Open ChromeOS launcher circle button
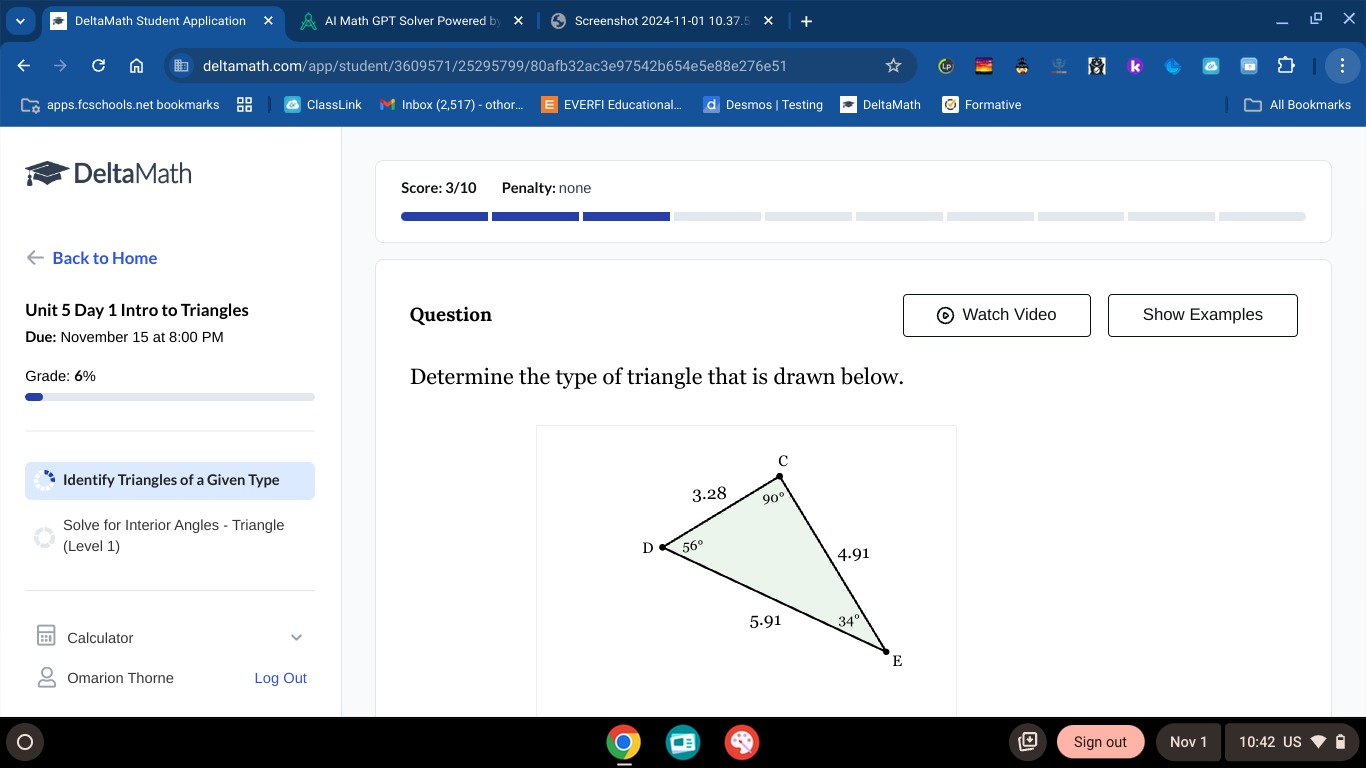 [x=25, y=742]
